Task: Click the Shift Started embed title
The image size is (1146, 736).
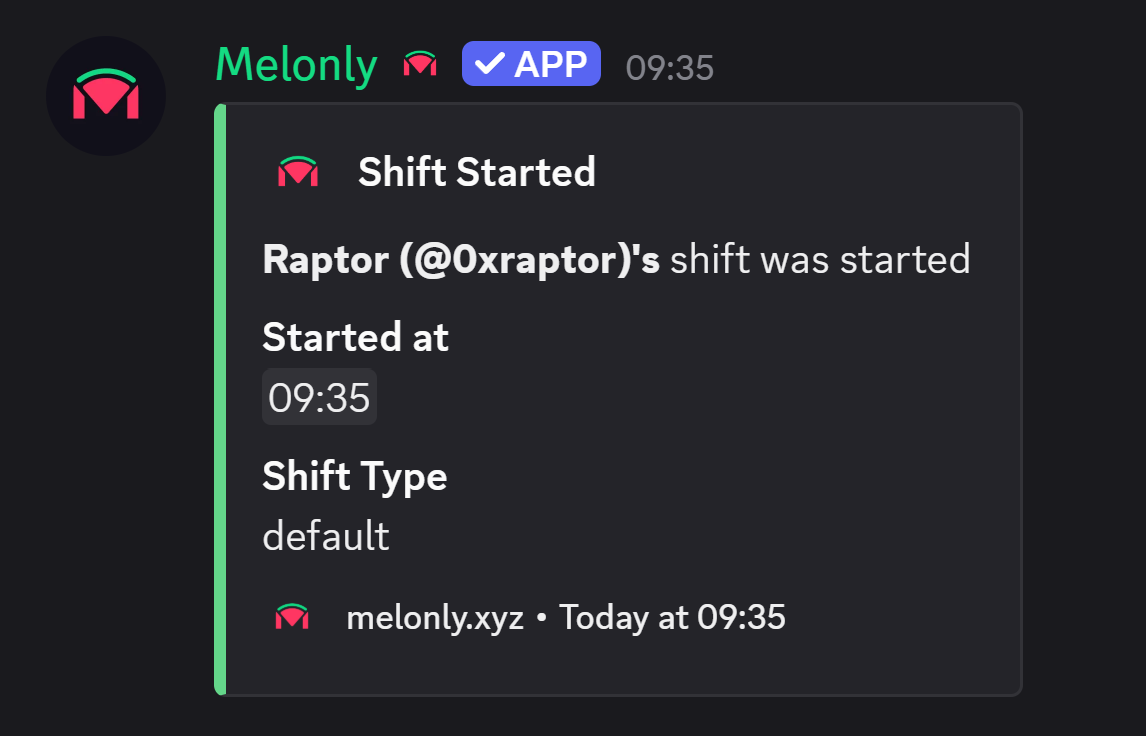Action: 477,172
